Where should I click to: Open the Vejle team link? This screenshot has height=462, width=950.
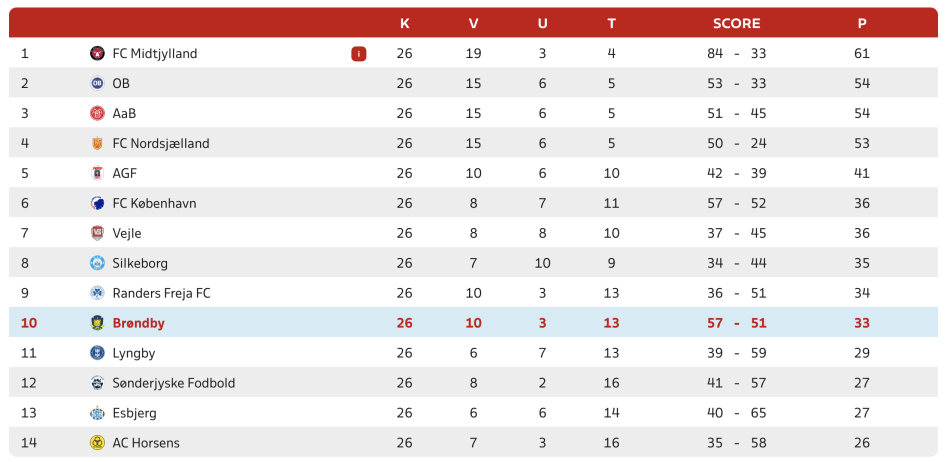127,233
